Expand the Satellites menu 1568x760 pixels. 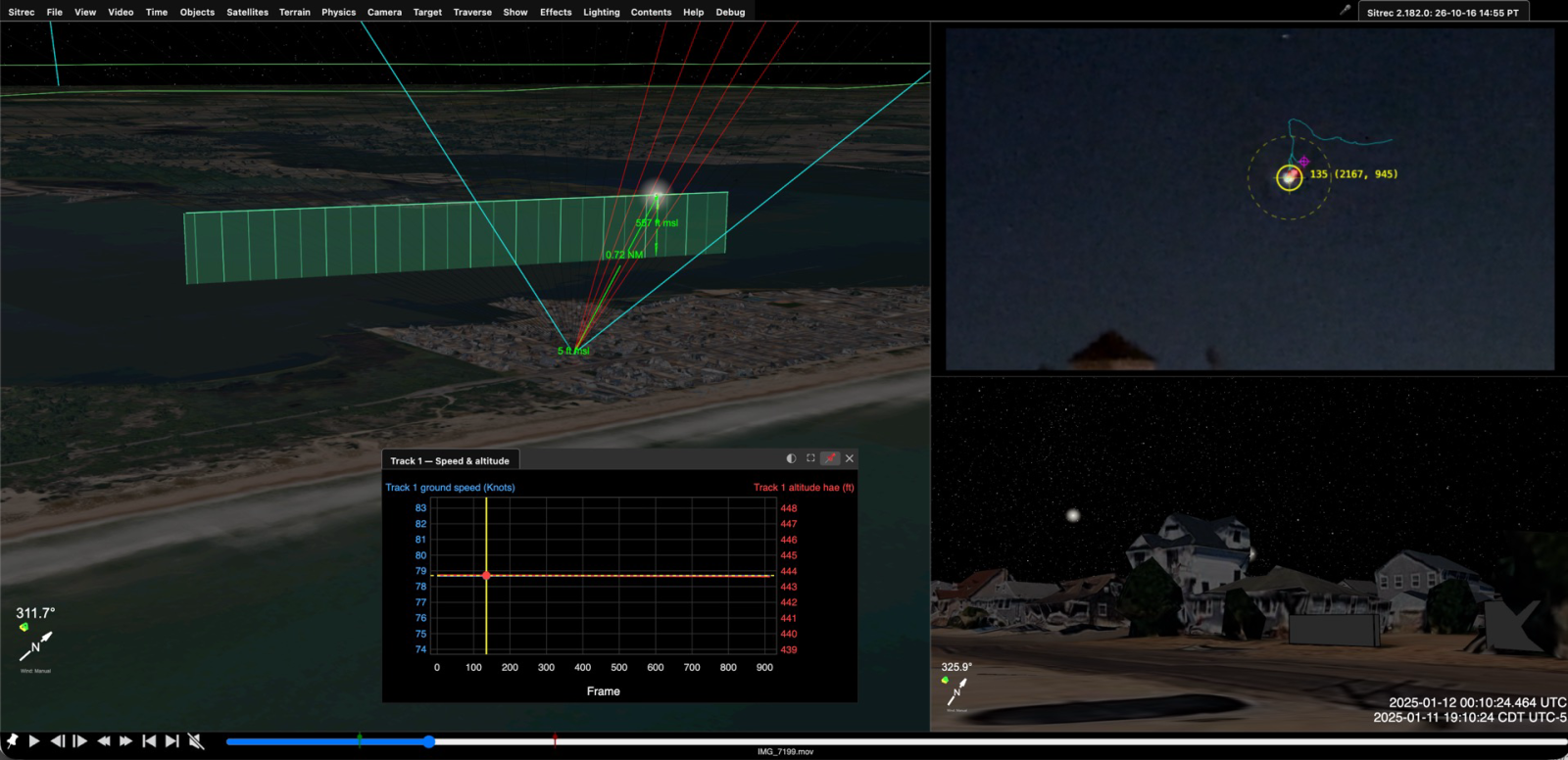coord(247,12)
